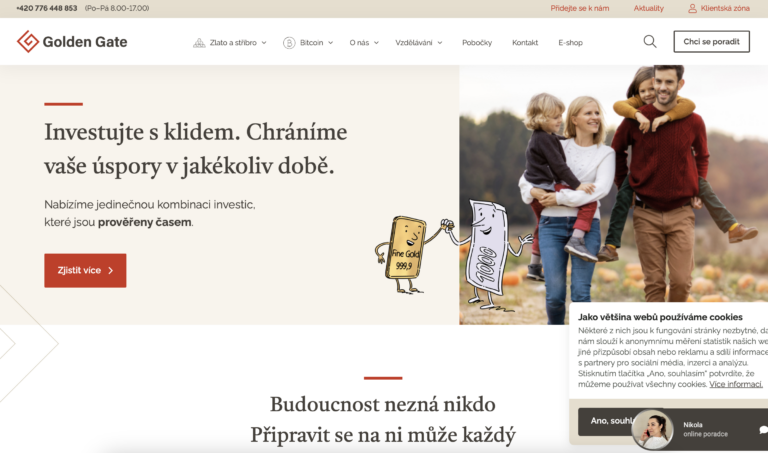Open the Pobočky menu item
Viewport: 768px width, 453px height.
click(x=477, y=43)
